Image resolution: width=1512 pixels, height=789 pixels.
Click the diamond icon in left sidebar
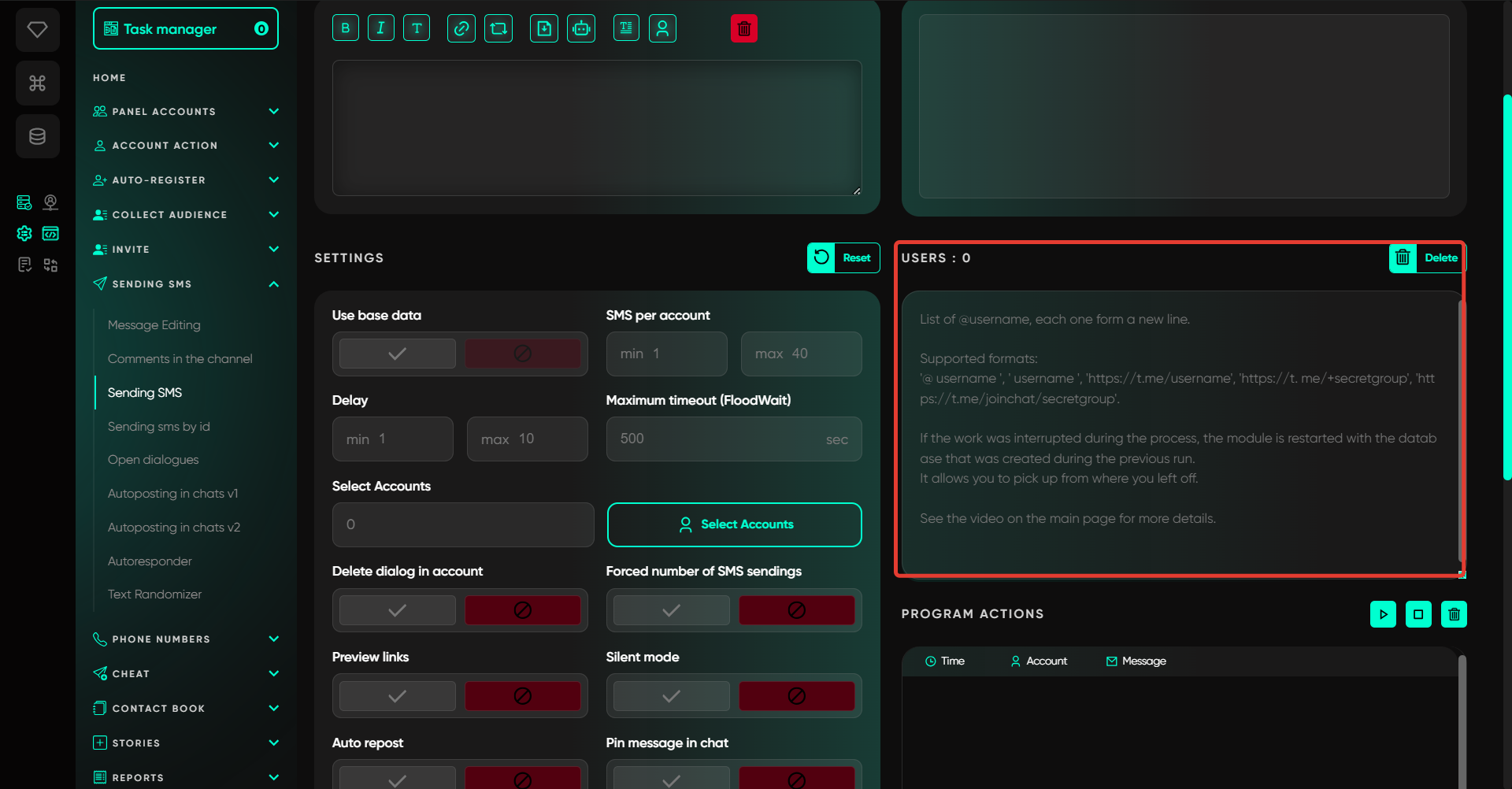(x=37, y=30)
